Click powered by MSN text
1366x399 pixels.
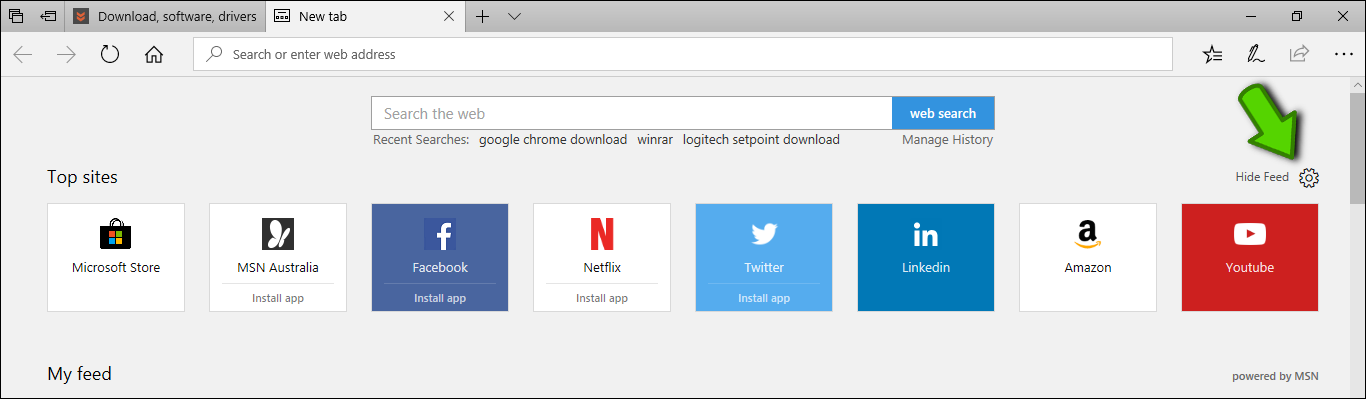(1275, 376)
